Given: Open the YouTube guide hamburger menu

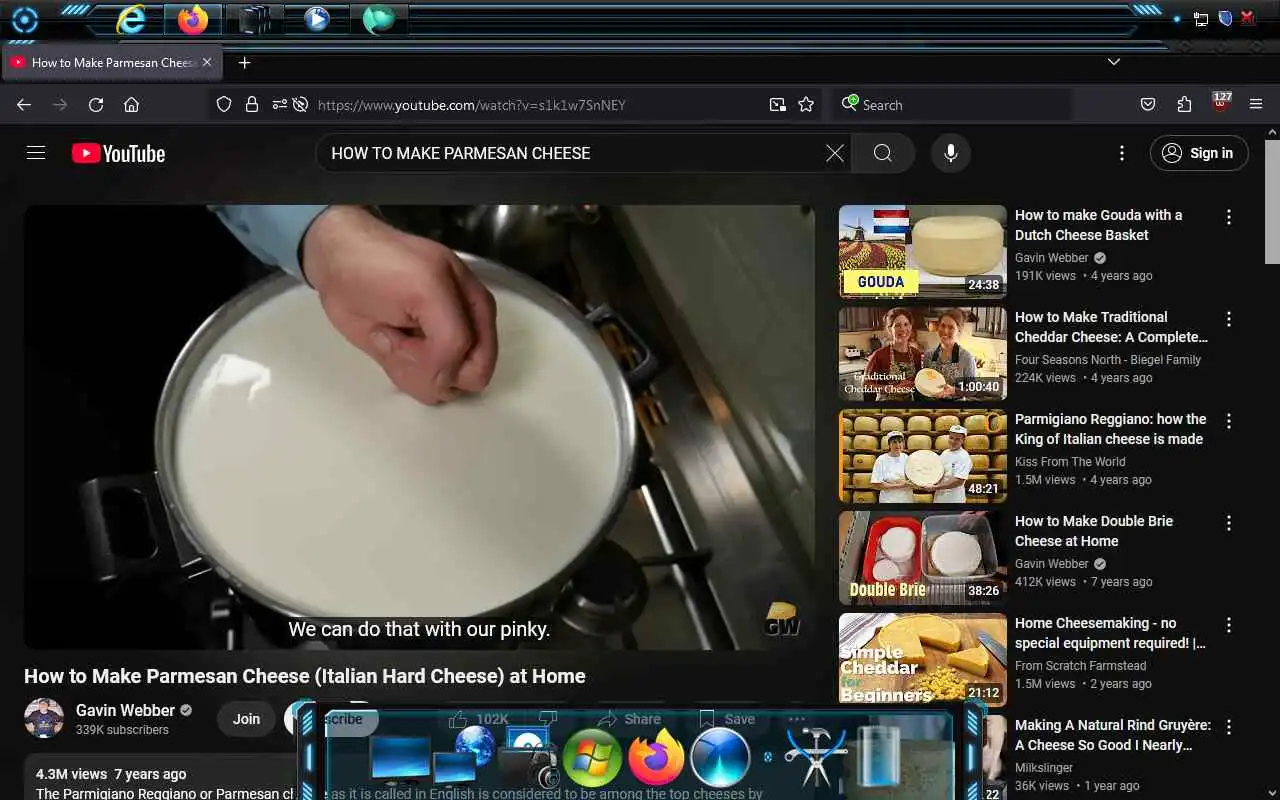Looking at the screenshot, I should pos(36,153).
